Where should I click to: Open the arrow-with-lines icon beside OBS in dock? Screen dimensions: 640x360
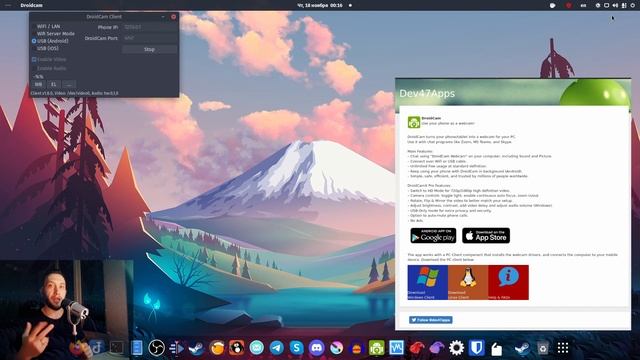(176, 348)
